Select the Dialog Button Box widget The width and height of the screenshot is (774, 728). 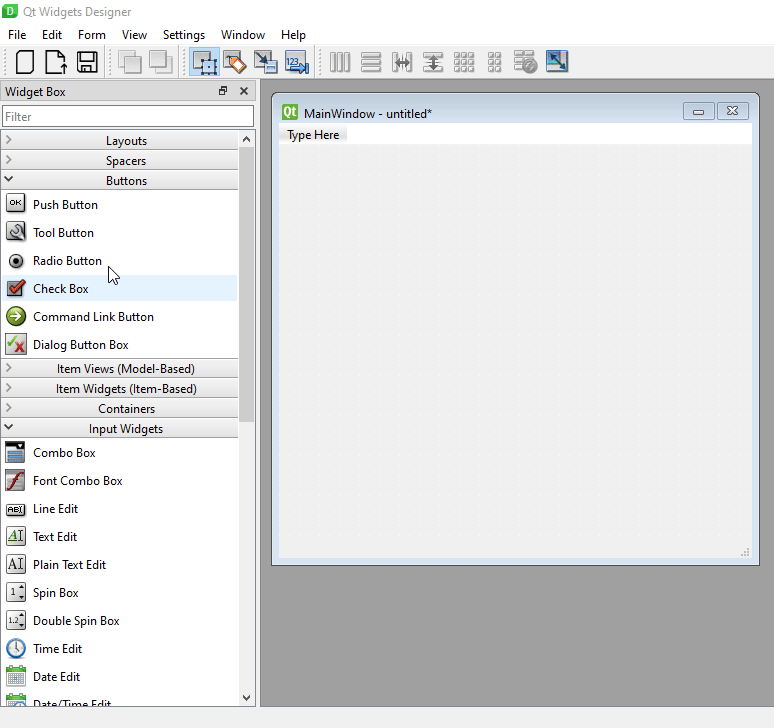pyautogui.click(x=120, y=345)
